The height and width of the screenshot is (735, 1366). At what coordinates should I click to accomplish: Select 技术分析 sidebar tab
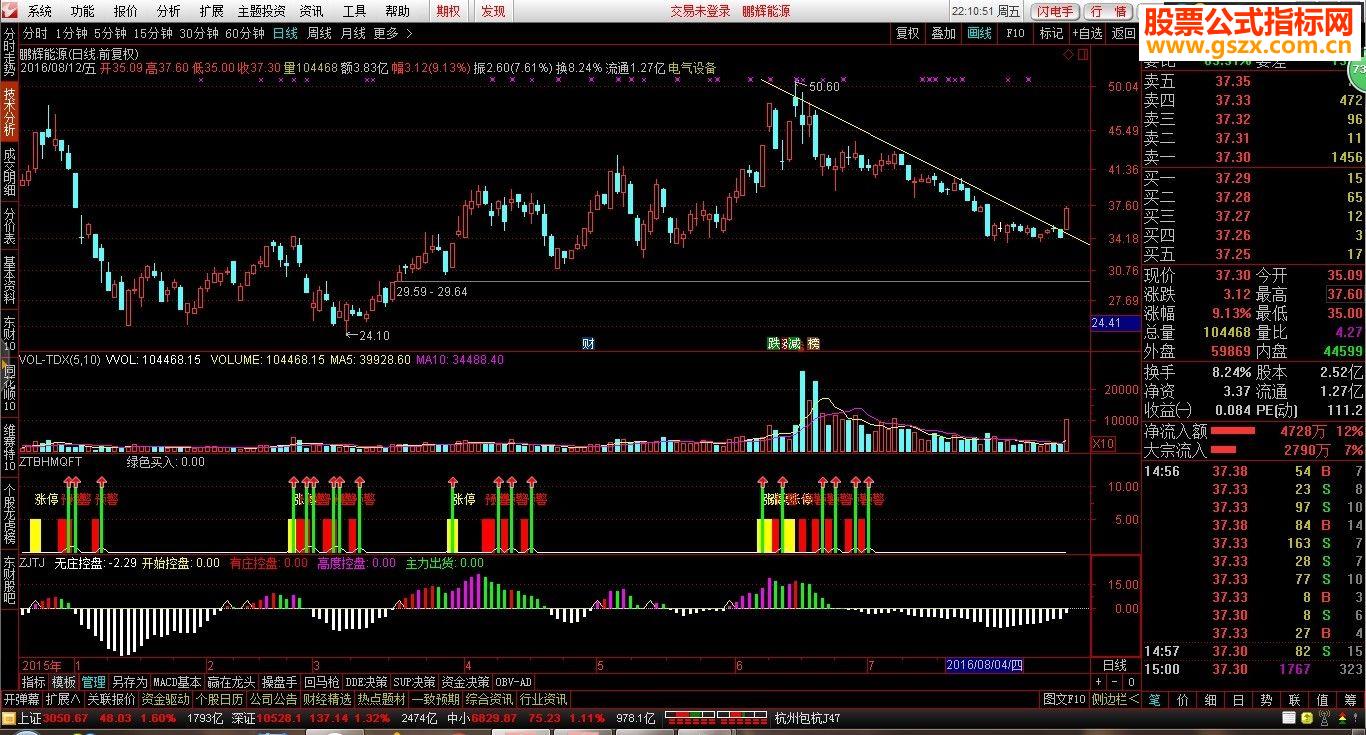[x=9, y=111]
